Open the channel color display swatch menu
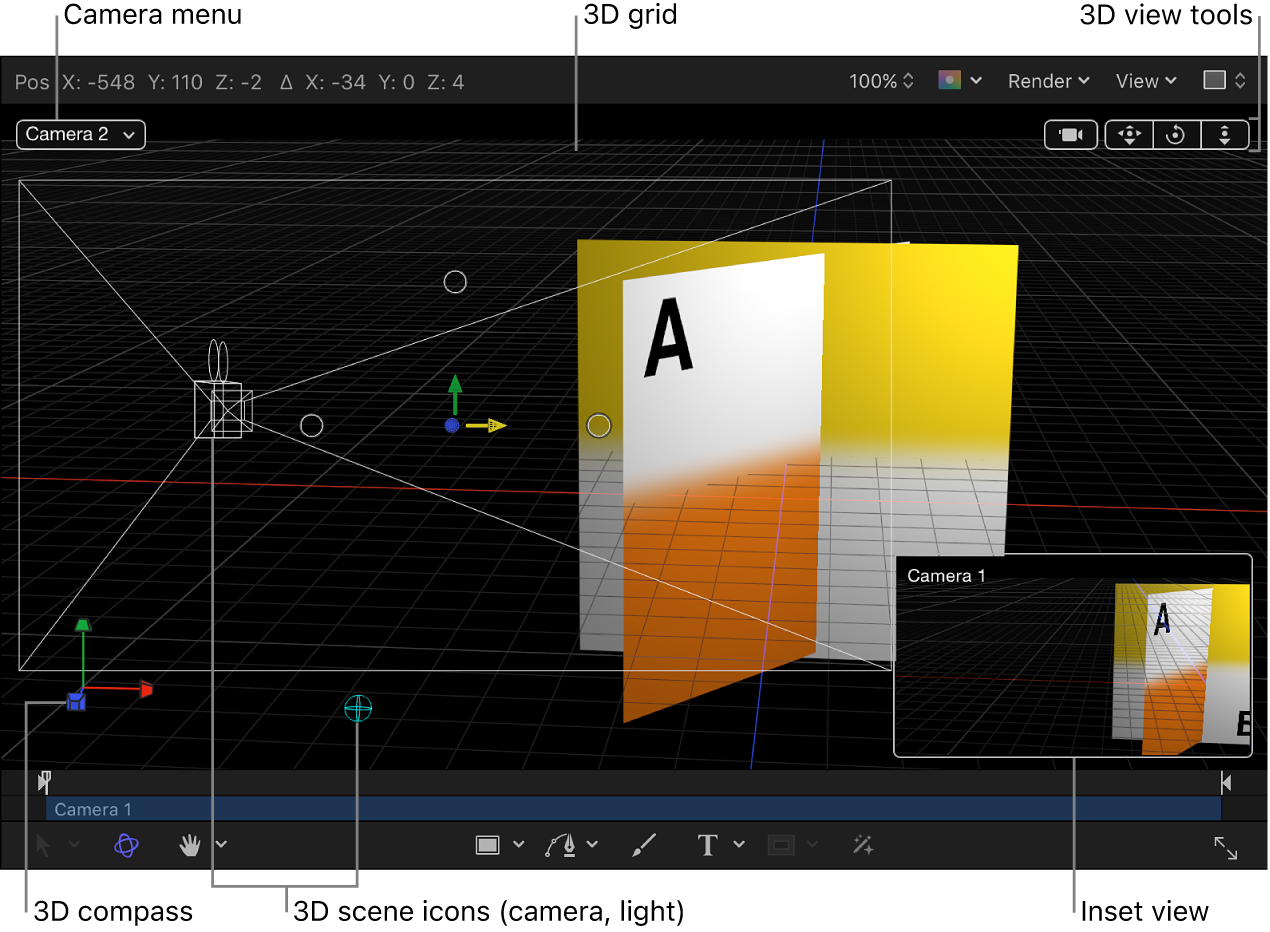Viewport: 1270px width, 932px height. (958, 81)
